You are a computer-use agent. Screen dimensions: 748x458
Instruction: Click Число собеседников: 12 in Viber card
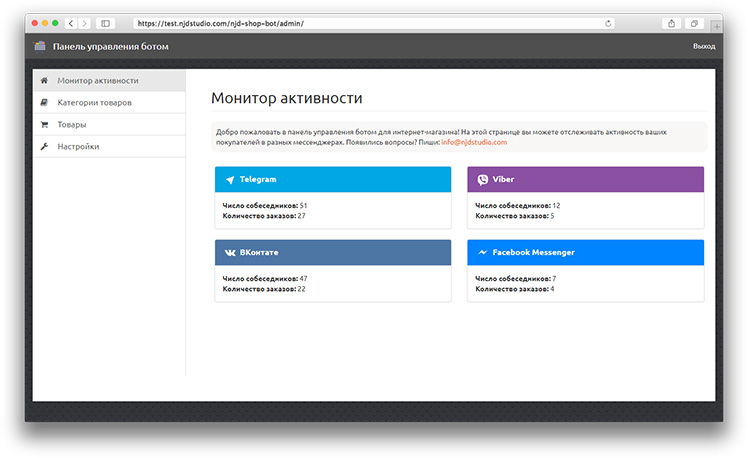click(518, 206)
